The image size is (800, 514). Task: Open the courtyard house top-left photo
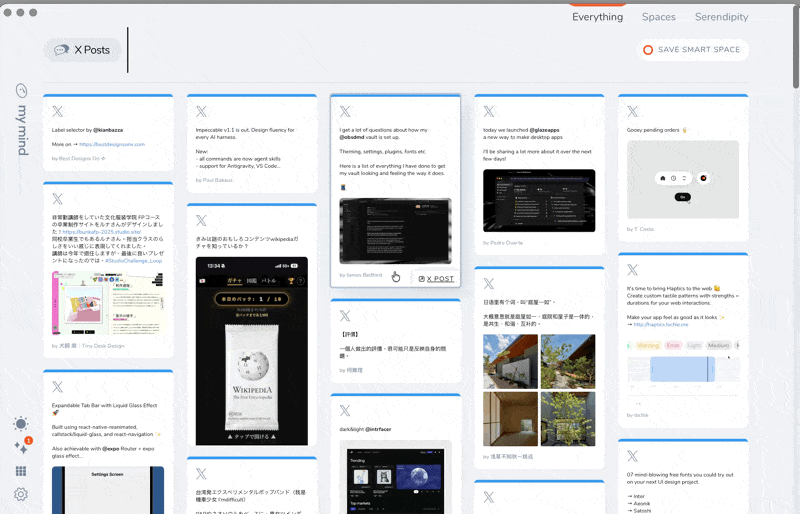coord(510,361)
